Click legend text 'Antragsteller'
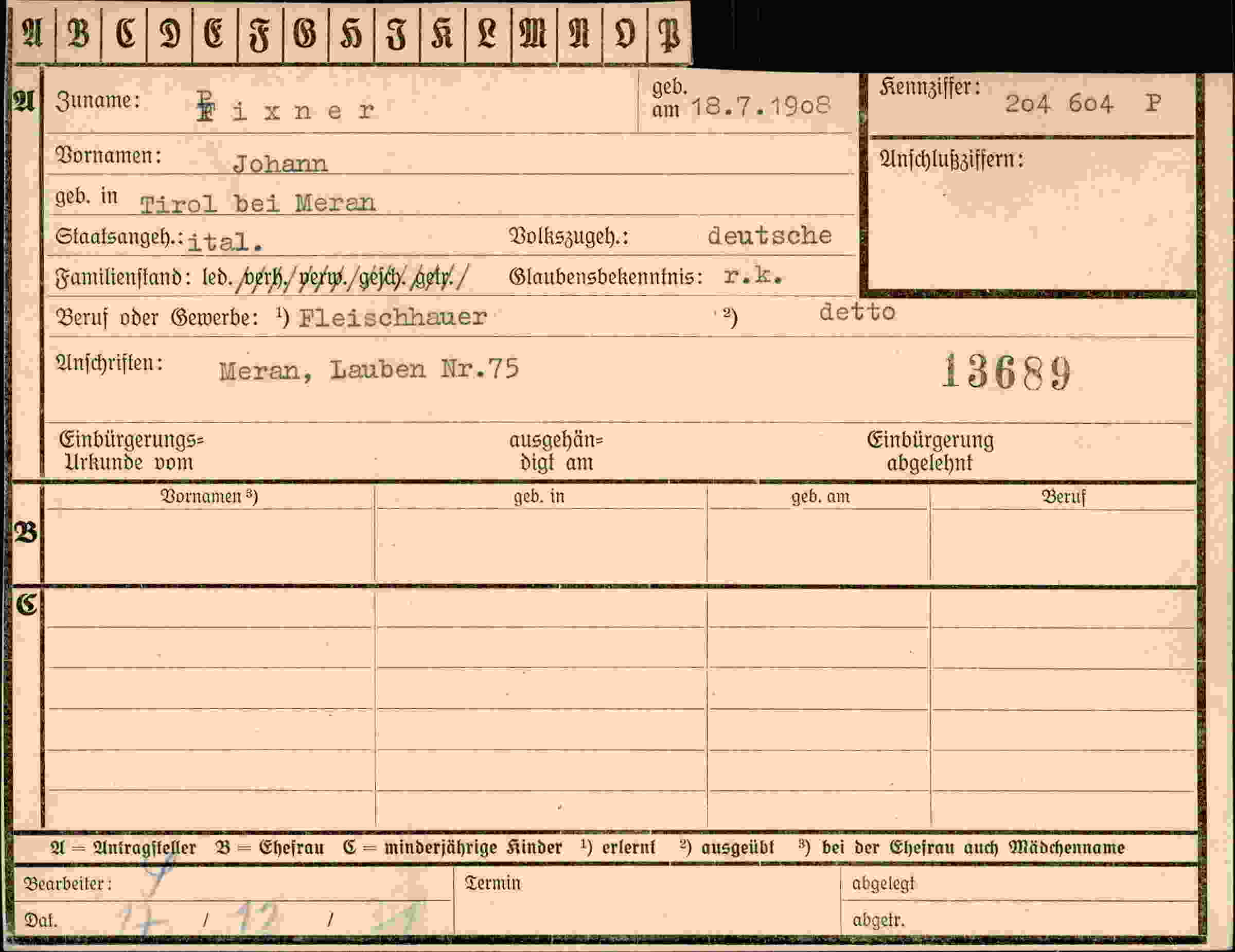 coord(144,848)
